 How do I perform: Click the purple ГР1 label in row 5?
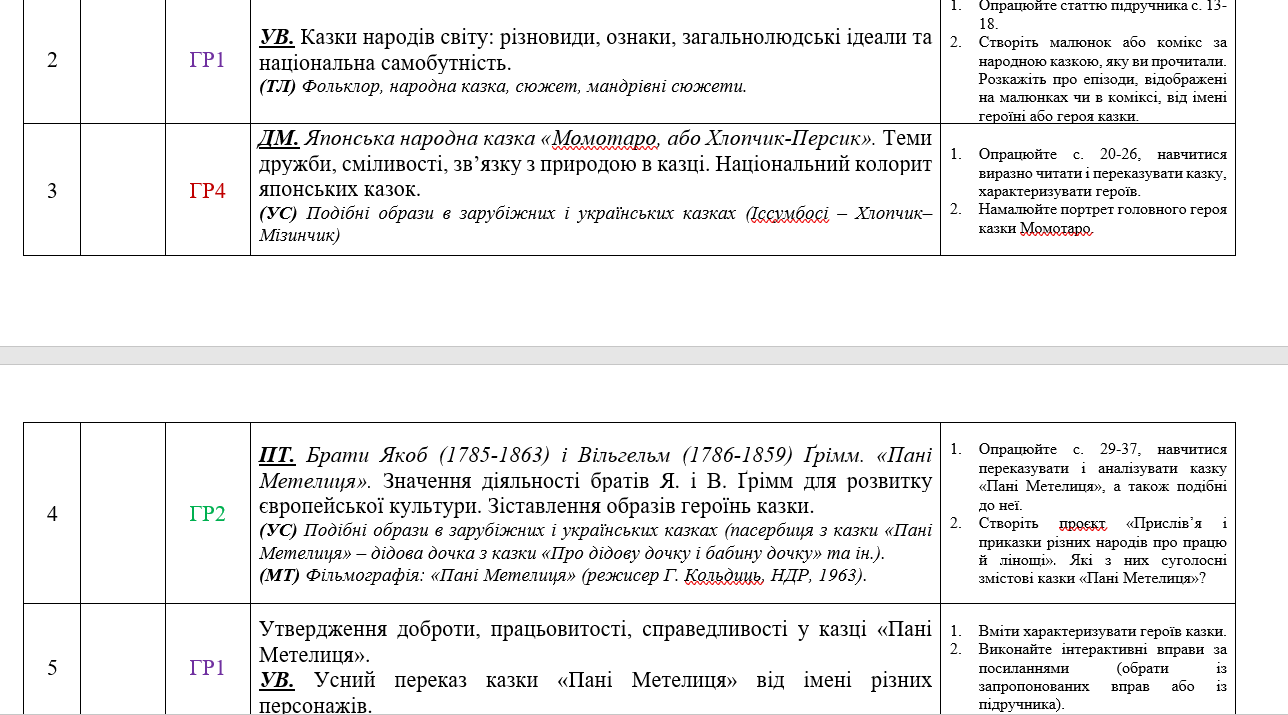(207, 668)
